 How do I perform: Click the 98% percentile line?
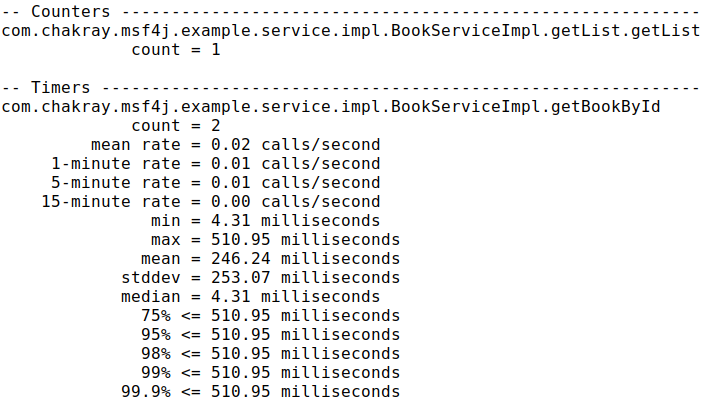coord(270,354)
